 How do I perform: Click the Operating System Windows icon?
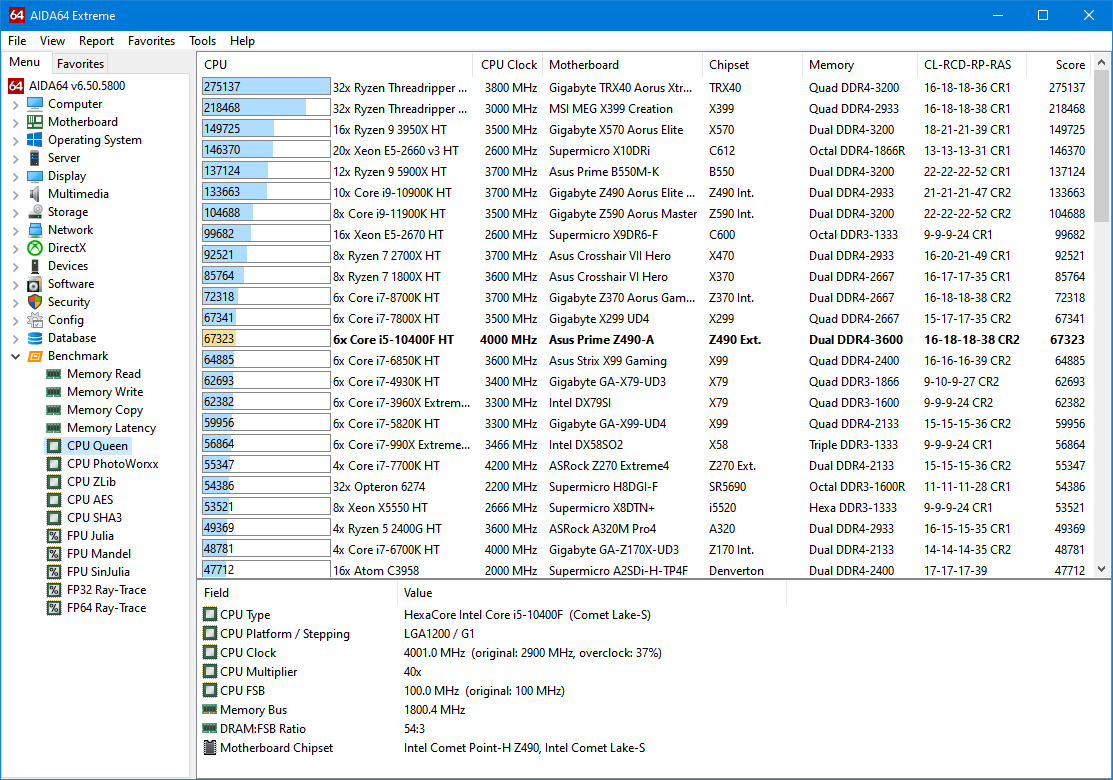[35, 140]
